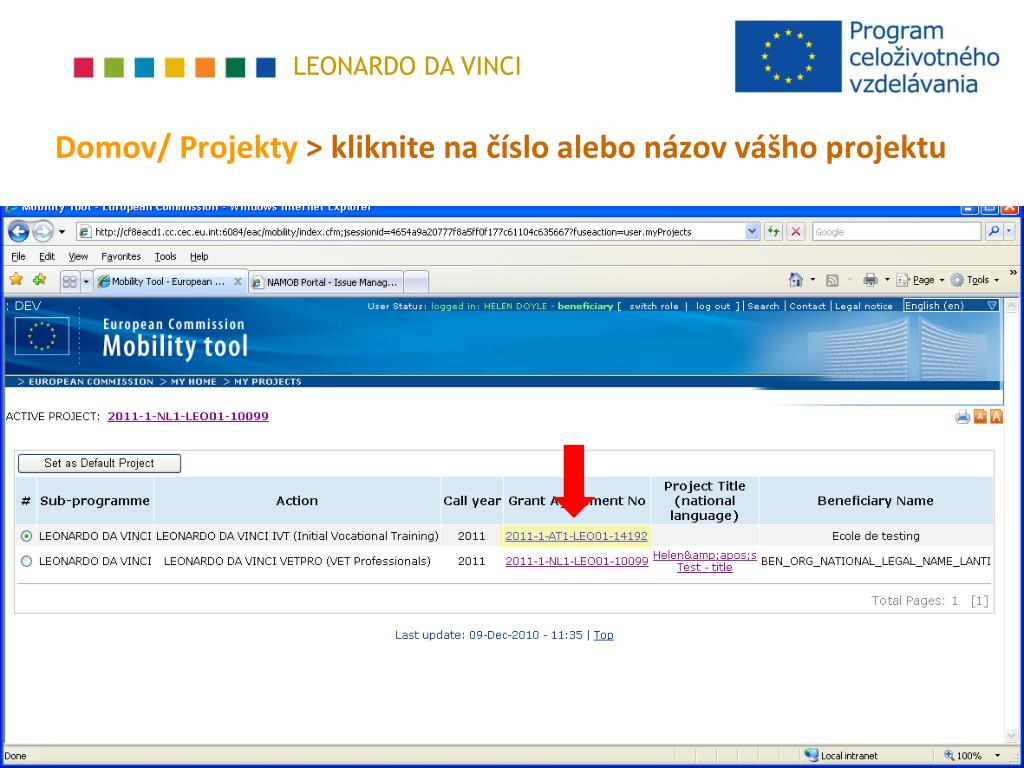The width and height of the screenshot is (1024, 768).
Task: Open the Favorites menu
Action: tap(121, 257)
